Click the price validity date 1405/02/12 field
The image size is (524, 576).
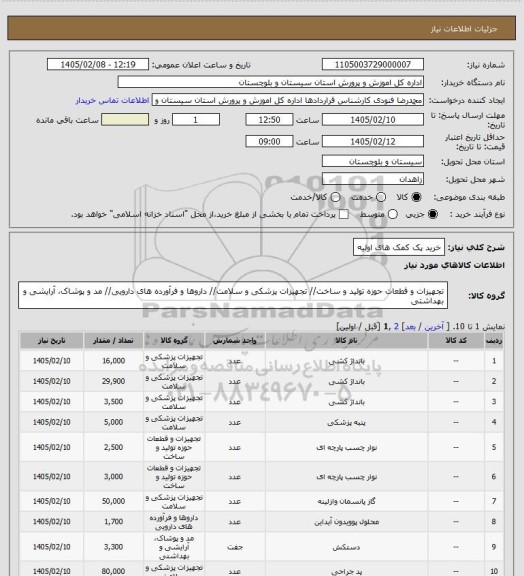[373, 141]
